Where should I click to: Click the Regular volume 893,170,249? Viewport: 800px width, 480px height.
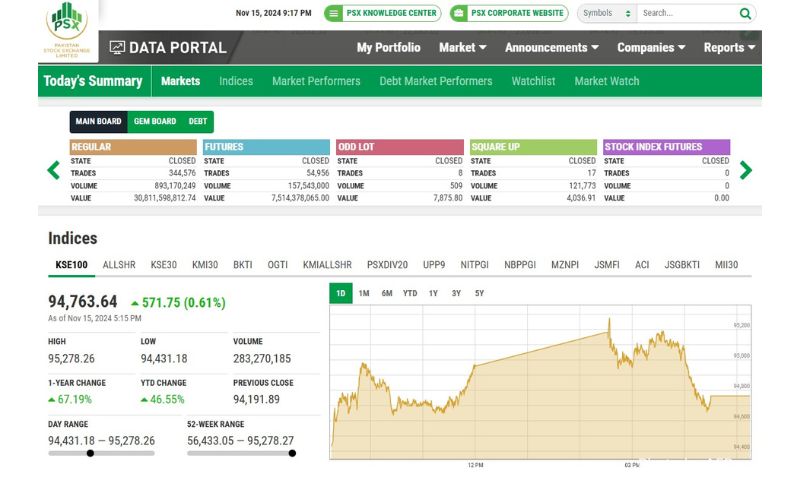click(175, 186)
